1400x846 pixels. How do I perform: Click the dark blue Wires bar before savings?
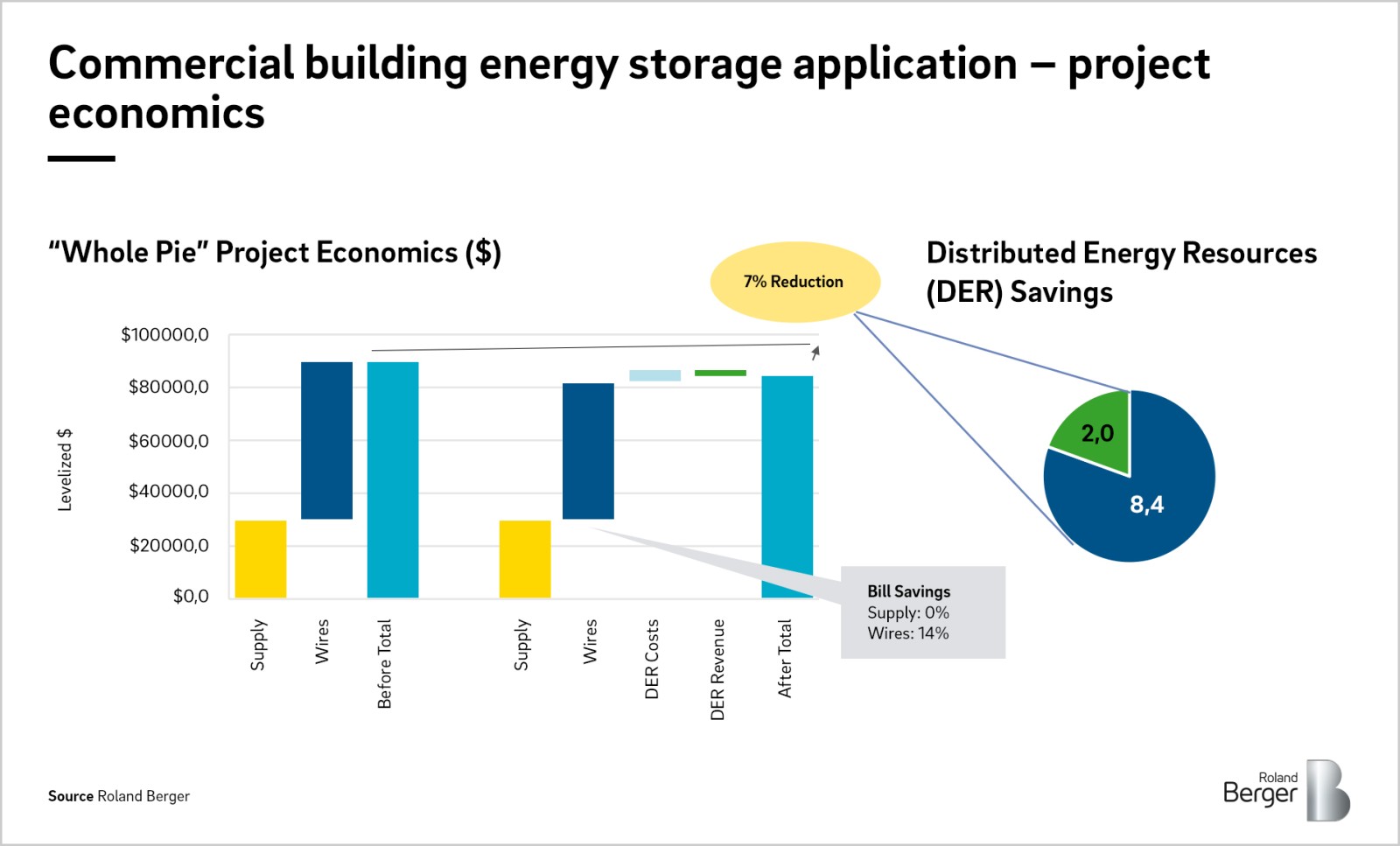coord(325,437)
